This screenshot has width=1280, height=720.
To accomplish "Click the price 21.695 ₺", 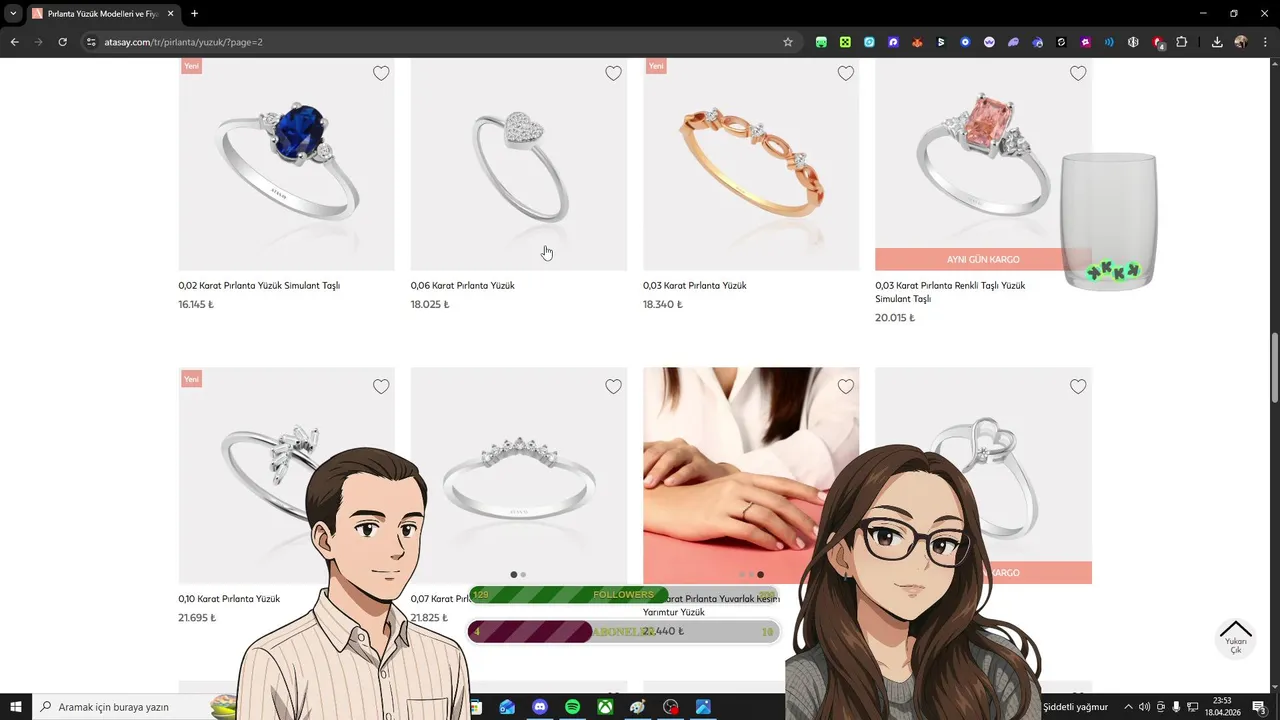I will (x=197, y=618).
